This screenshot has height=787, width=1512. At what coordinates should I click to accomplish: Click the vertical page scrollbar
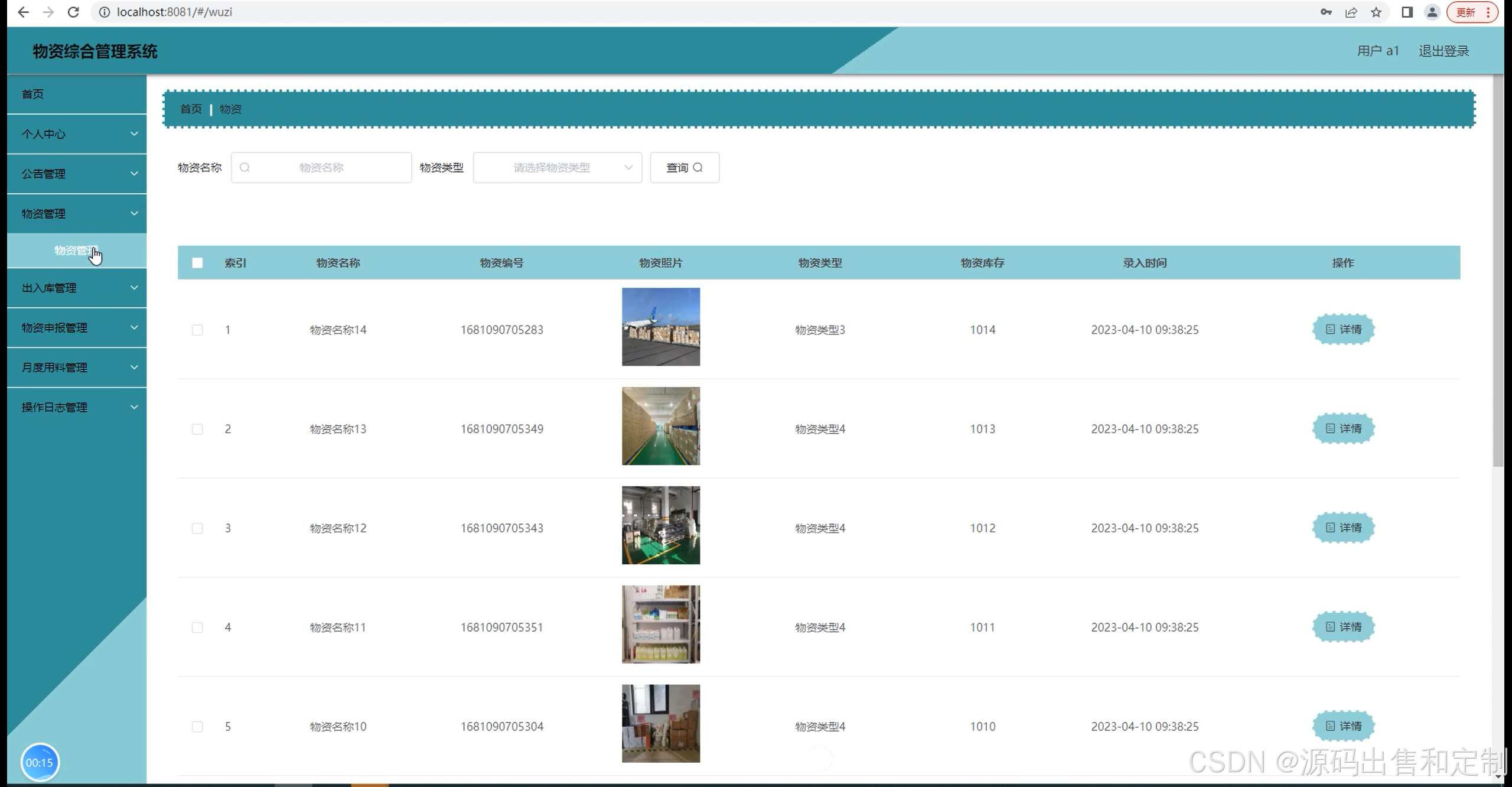pyautogui.click(x=1498, y=272)
